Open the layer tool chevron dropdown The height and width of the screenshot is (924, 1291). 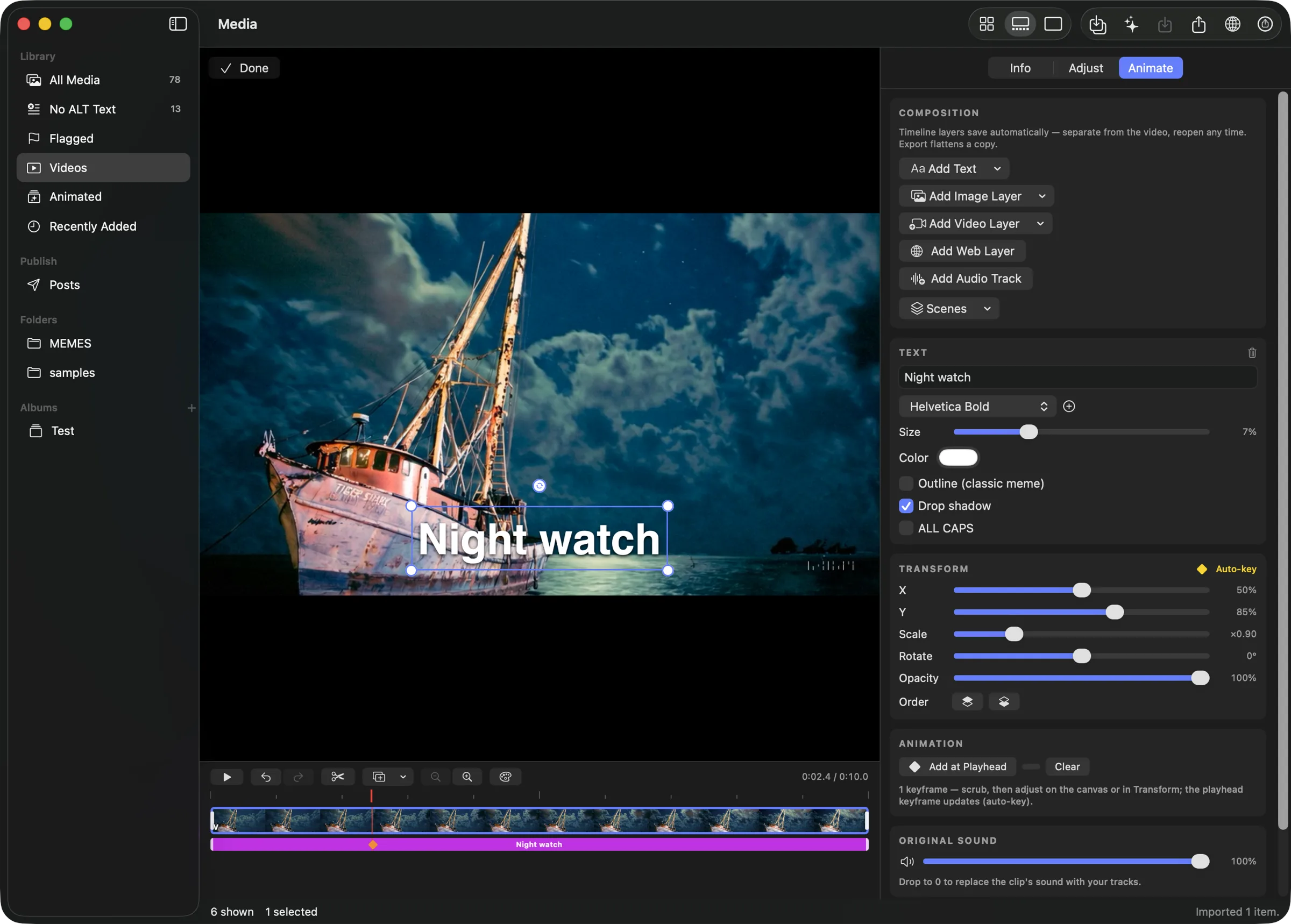pyautogui.click(x=403, y=777)
